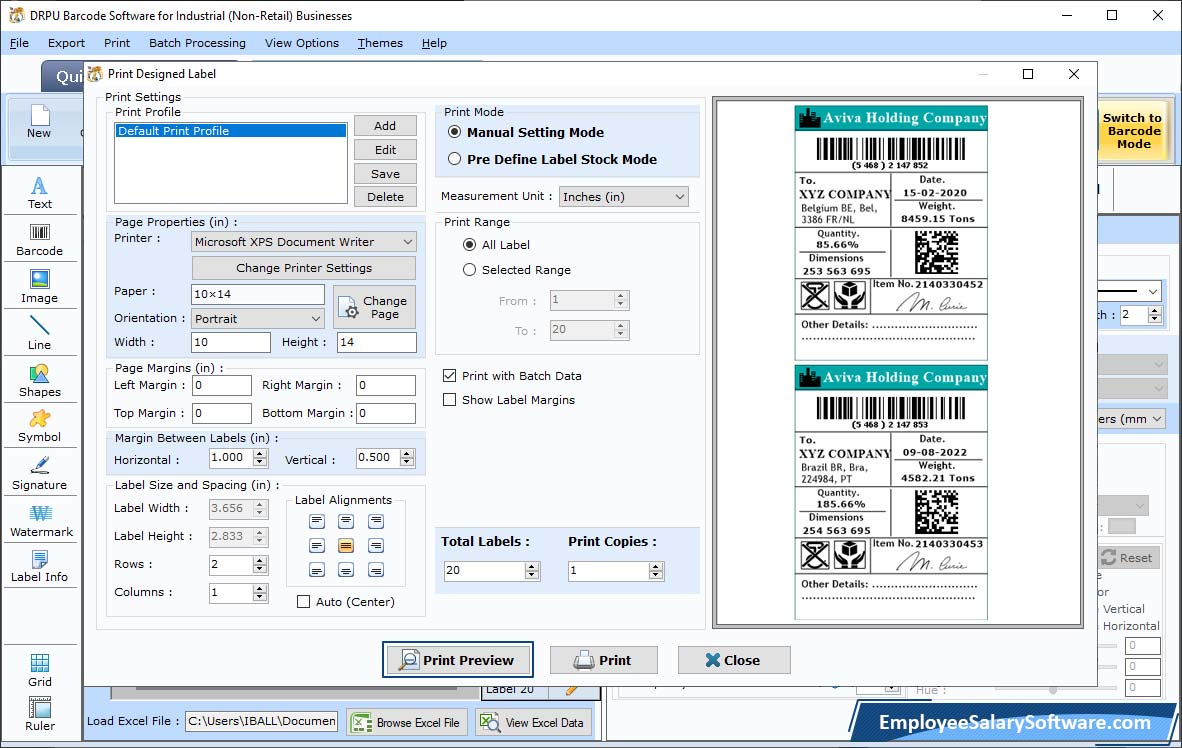Open the Export menu
Image resolution: width=1182 pixels, height=748 pixels.
pos(66,43)
